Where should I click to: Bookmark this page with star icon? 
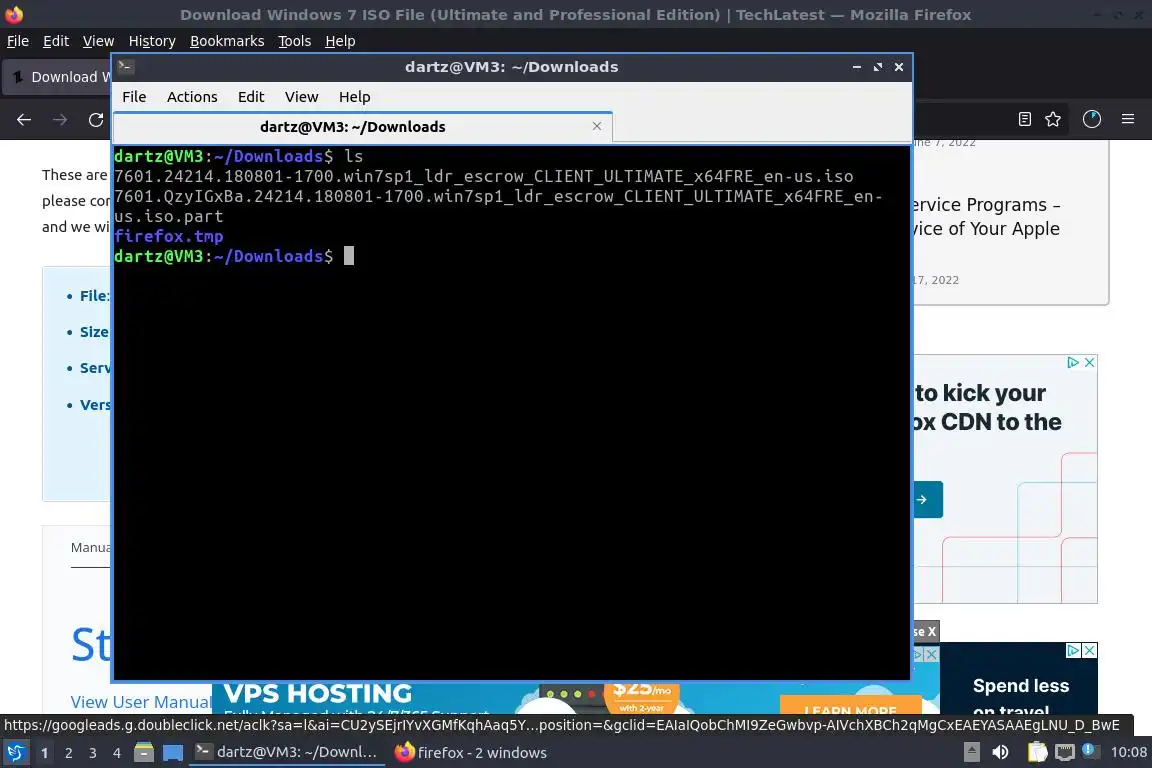[x=1053, y=119]
